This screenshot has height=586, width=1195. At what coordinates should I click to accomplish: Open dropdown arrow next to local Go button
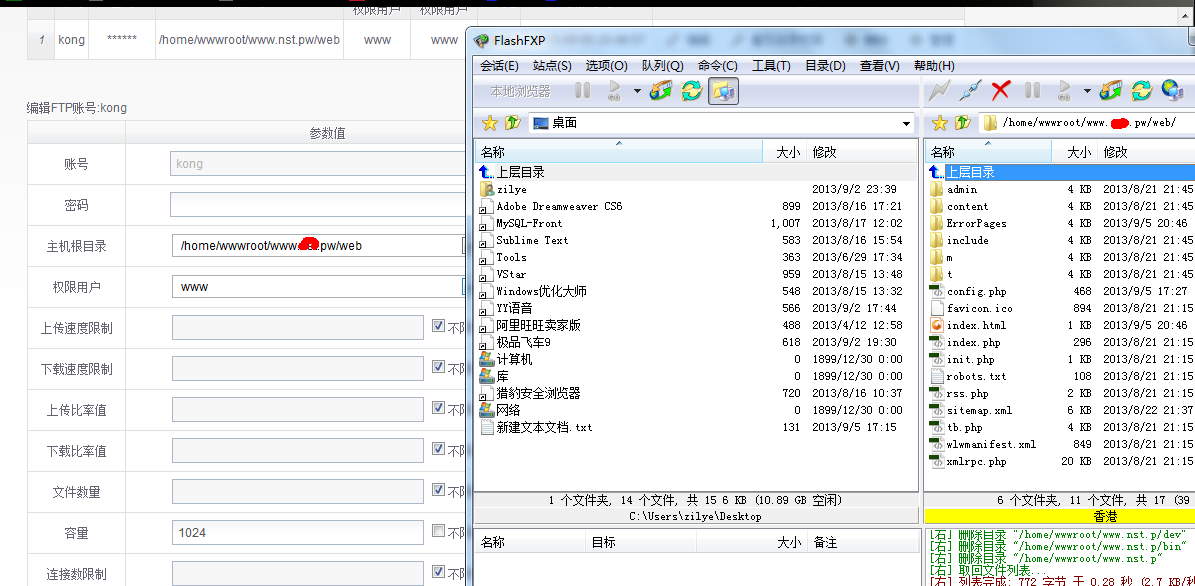pos(637,91)
